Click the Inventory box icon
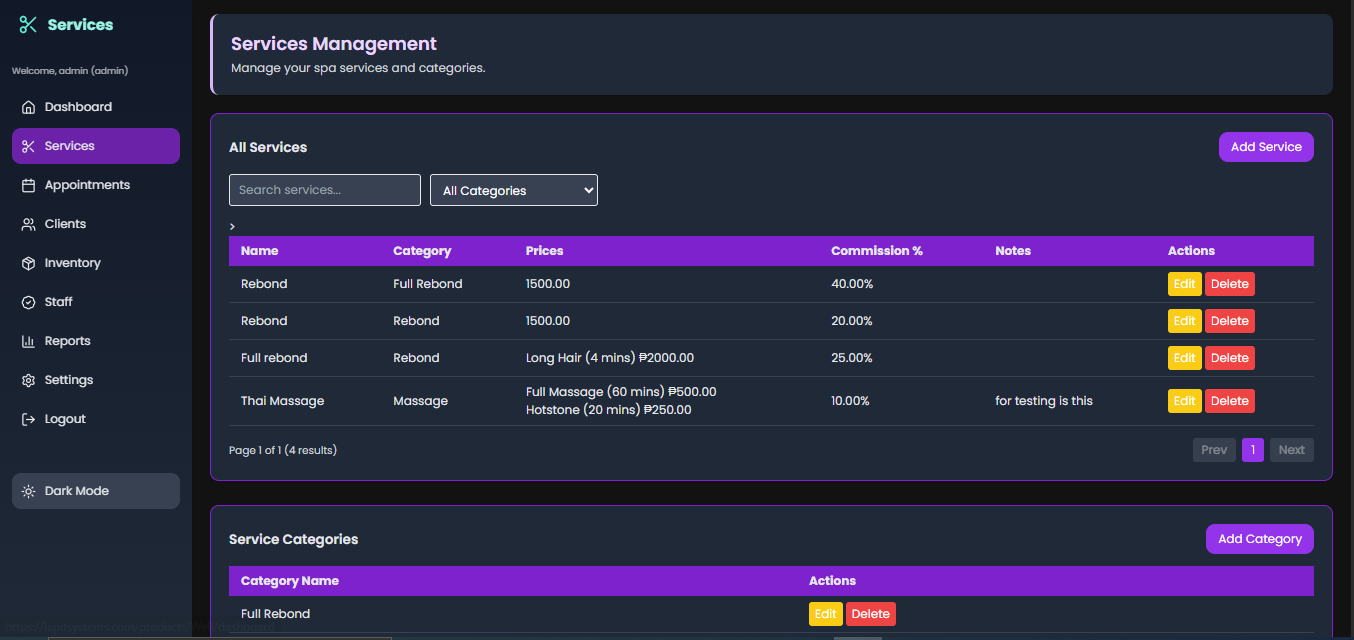Viewport: 1354px width, 640px height. (28, 263)
